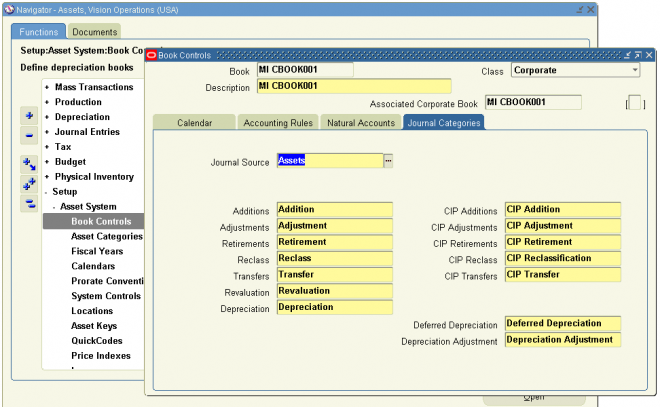Click the CIP Retirements field

click(563, 242)
